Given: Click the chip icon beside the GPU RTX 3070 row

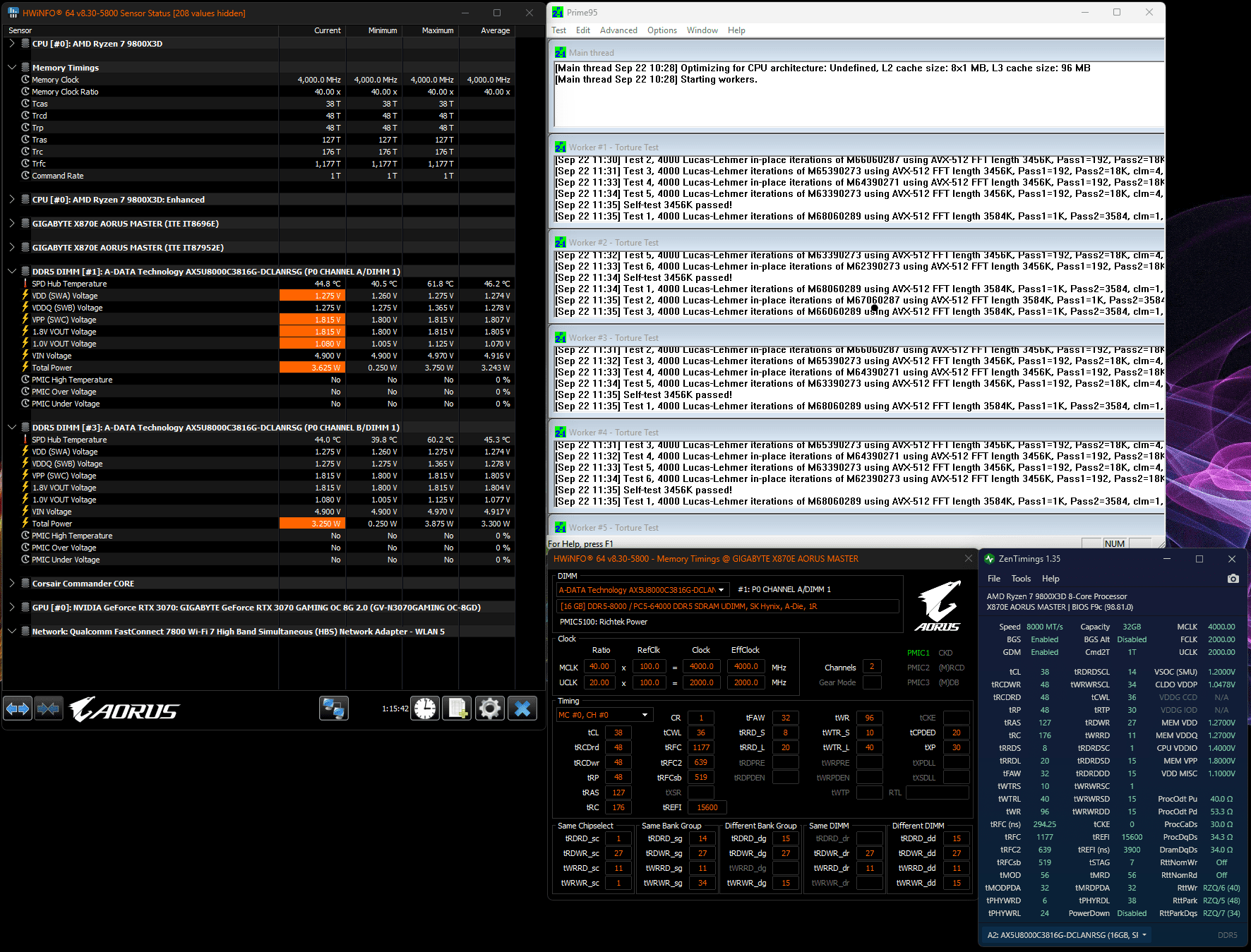Looking at the screenshot, I should 25,608.
